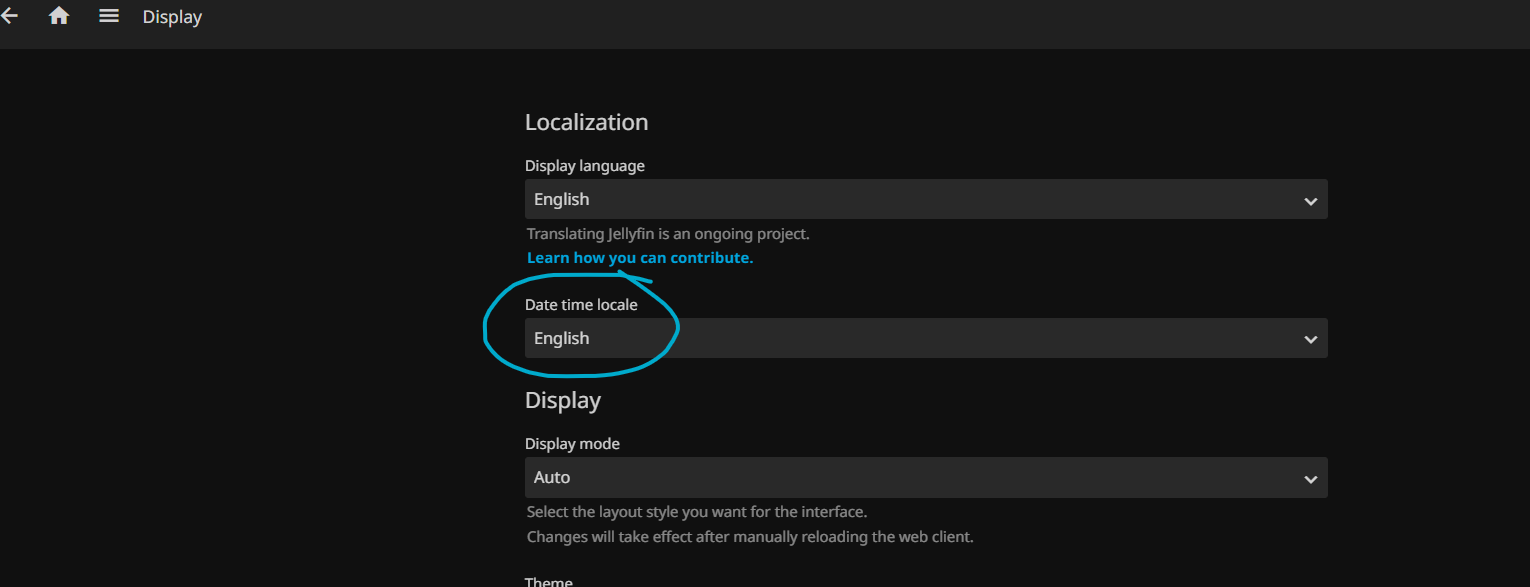Click the chevron on Display mode field

point(1310,479)
